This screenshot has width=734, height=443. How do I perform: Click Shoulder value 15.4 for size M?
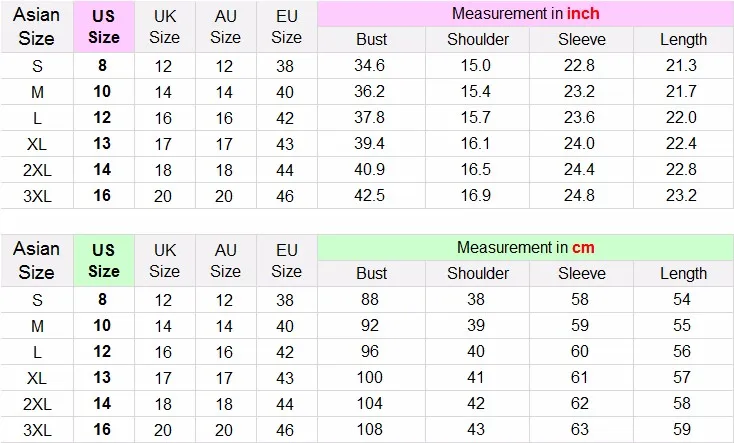tap(476, 91)
